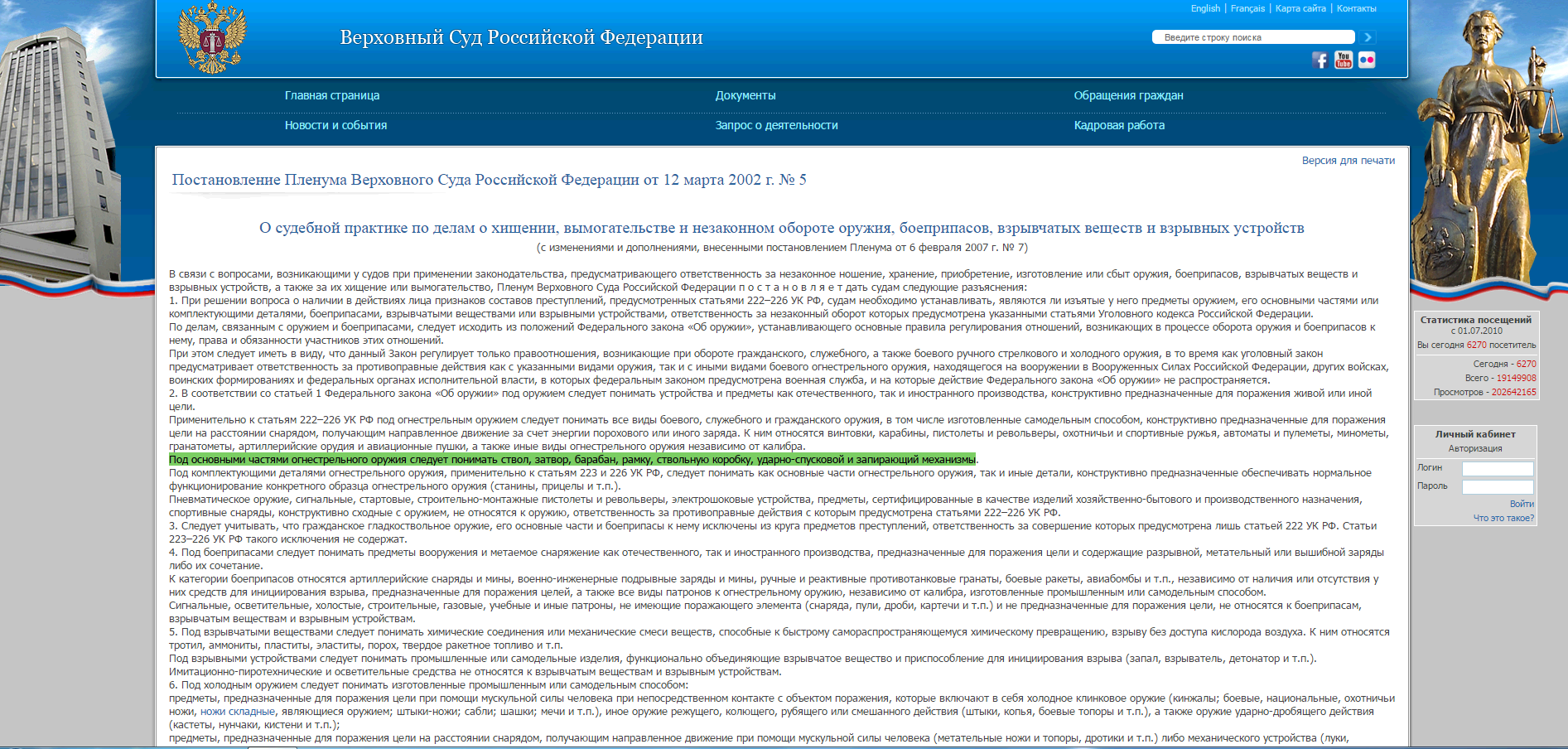Click the amendments note от 6 февраля 2007
1568x749 pixels.
point(782,247)
